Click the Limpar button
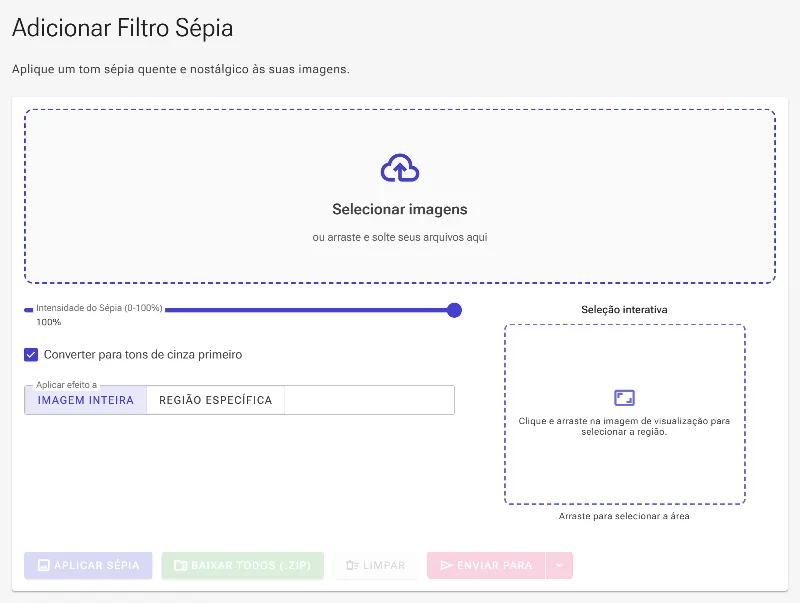The image size is (800, 603). (376, 565)
